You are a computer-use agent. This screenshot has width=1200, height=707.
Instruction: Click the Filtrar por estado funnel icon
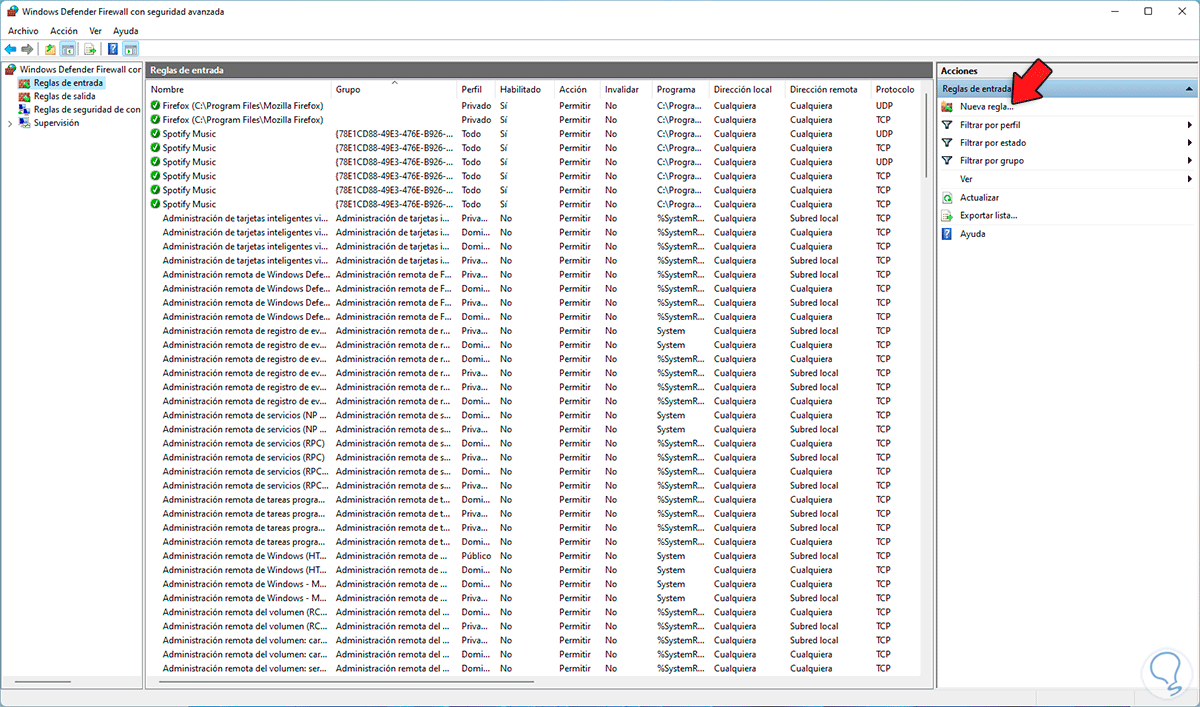947,143
